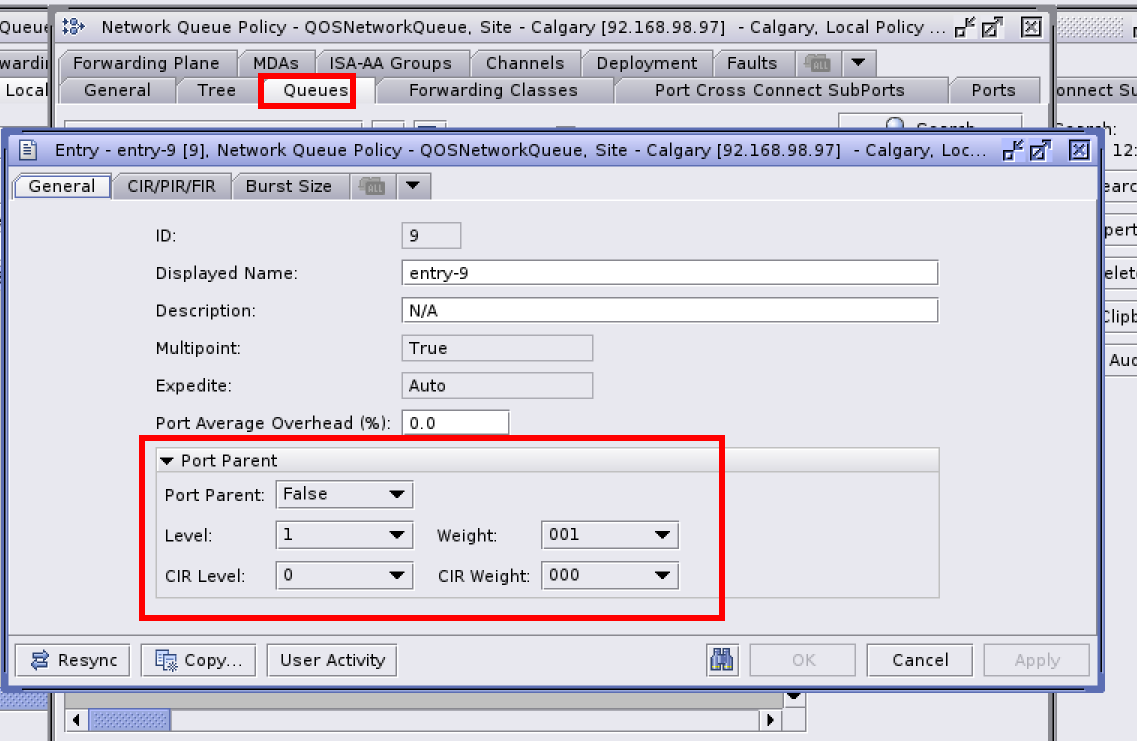This screenshot has width=1137, height=741.
Task: Click the horizontal scrollbar thumb
Action: [x=130, y=720]
